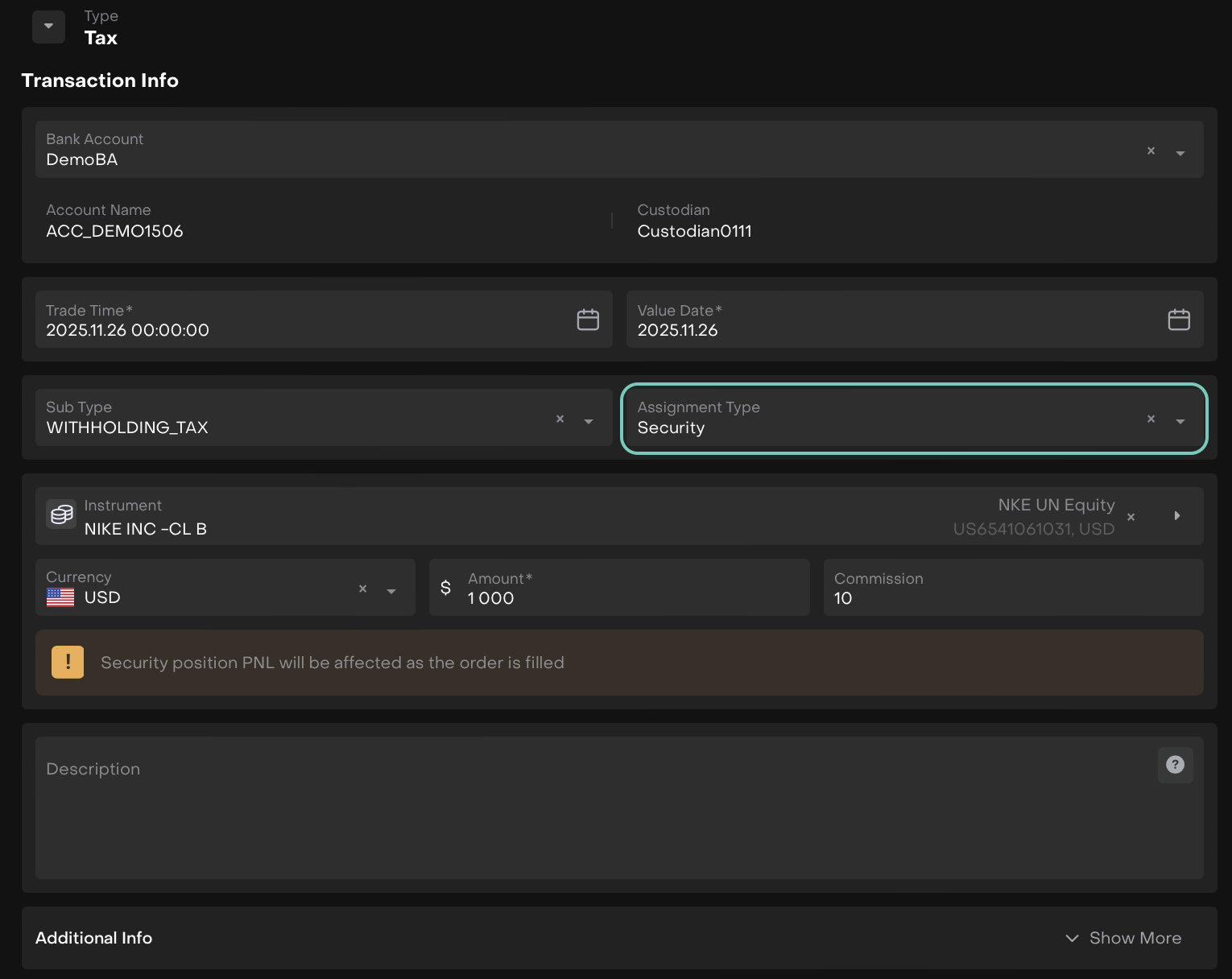Clear the Sub Type WITHHOLDING_TAX value
Viewport: 1232px width, 979px height.
tap(560, 419)
